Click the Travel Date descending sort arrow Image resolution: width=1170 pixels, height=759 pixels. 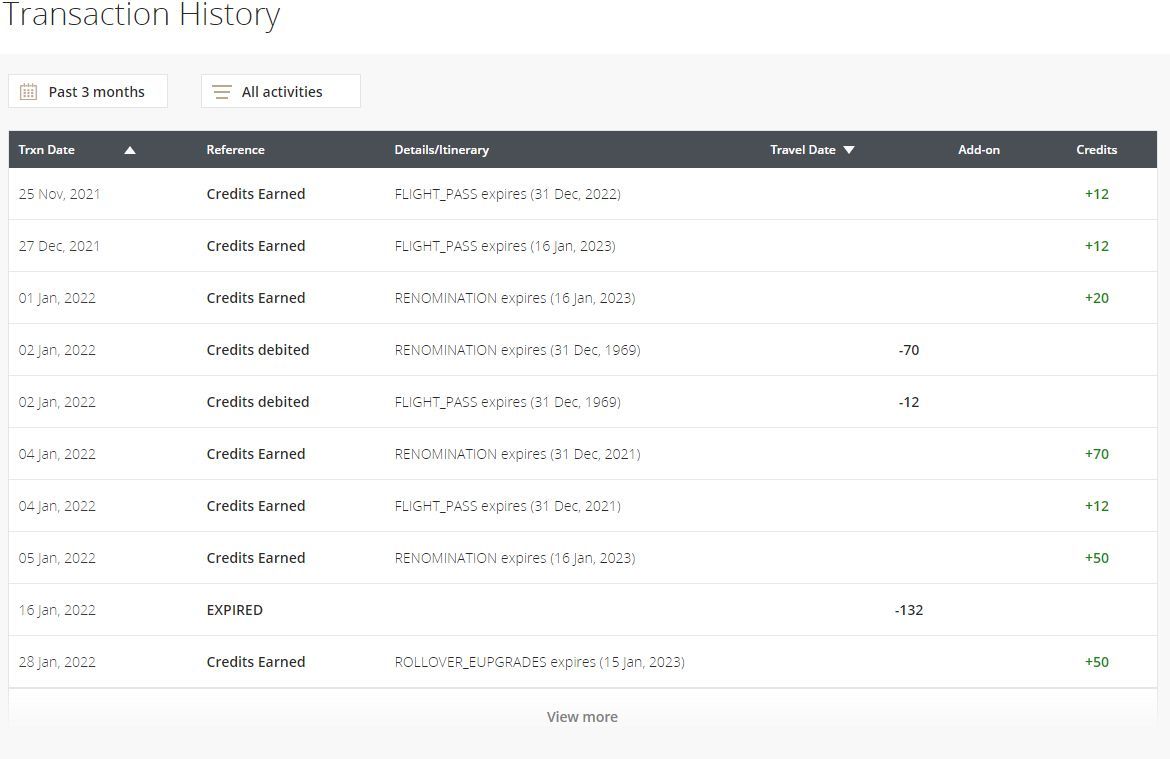tap(848, 150)
